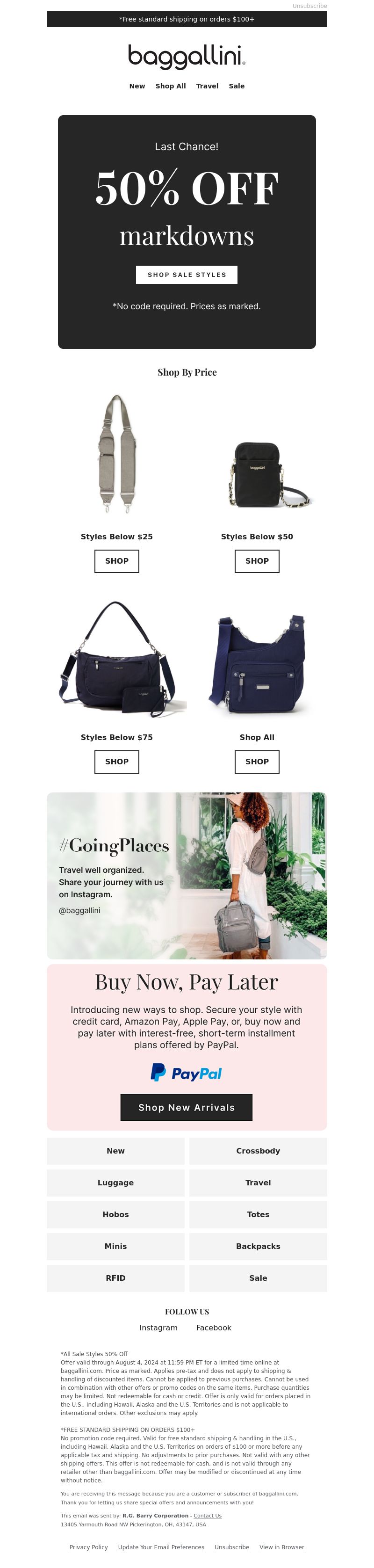Click the Shop New Arrivals button
This screenshot has height=1568, width=374.
tap(187, 1107)
